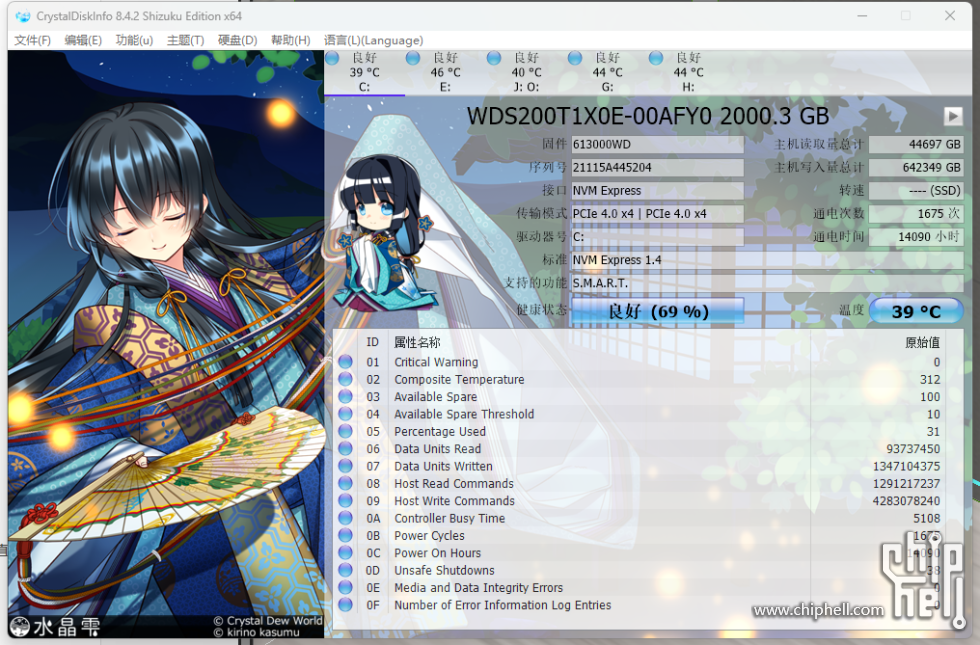Click the interface field NVM Express
The height and width of the screenshot is (645, 980).
pyautogui.click(x=658, y=191)
